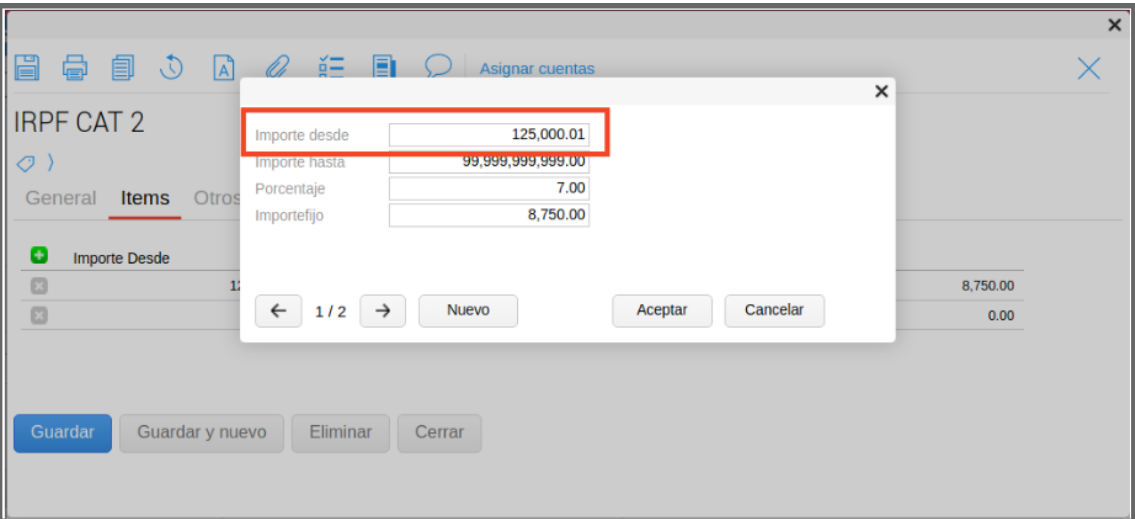Image resolution: width=1135 pixels, height=519 pixels.
Task: Click the Importe desde input field
Action: [489, 135]
